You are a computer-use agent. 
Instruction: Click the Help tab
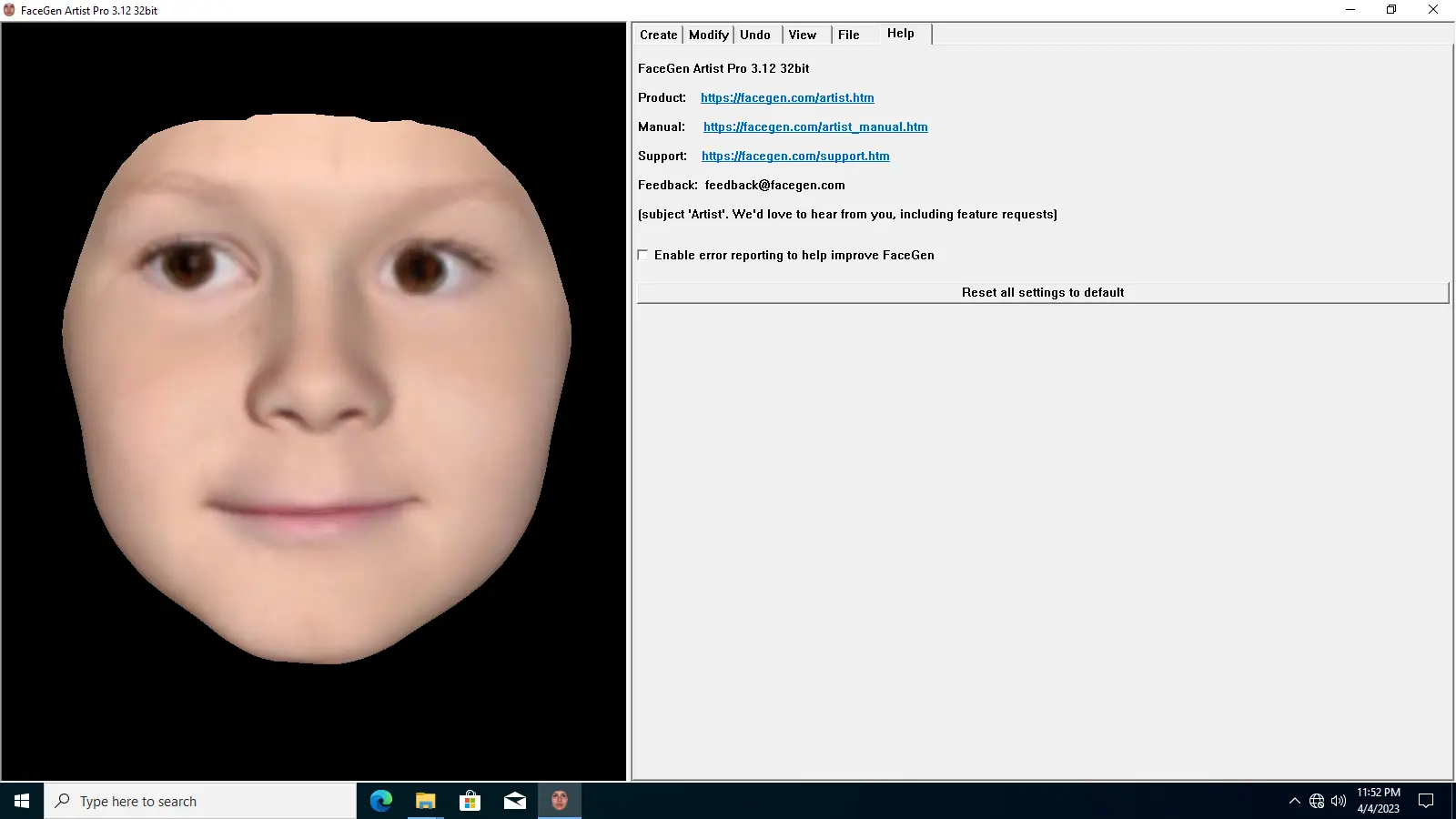[900, 34]
